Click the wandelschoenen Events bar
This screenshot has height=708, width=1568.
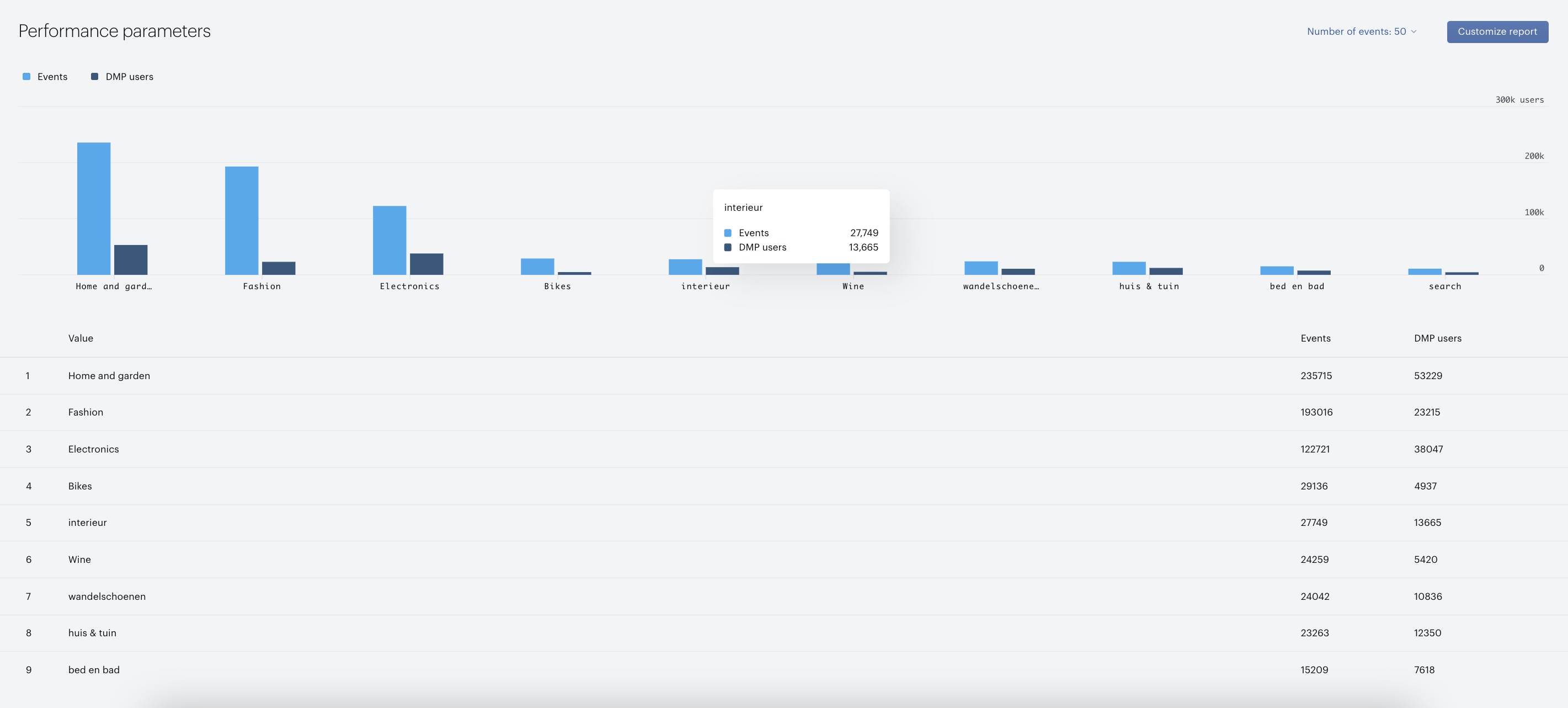pos(981,269)
